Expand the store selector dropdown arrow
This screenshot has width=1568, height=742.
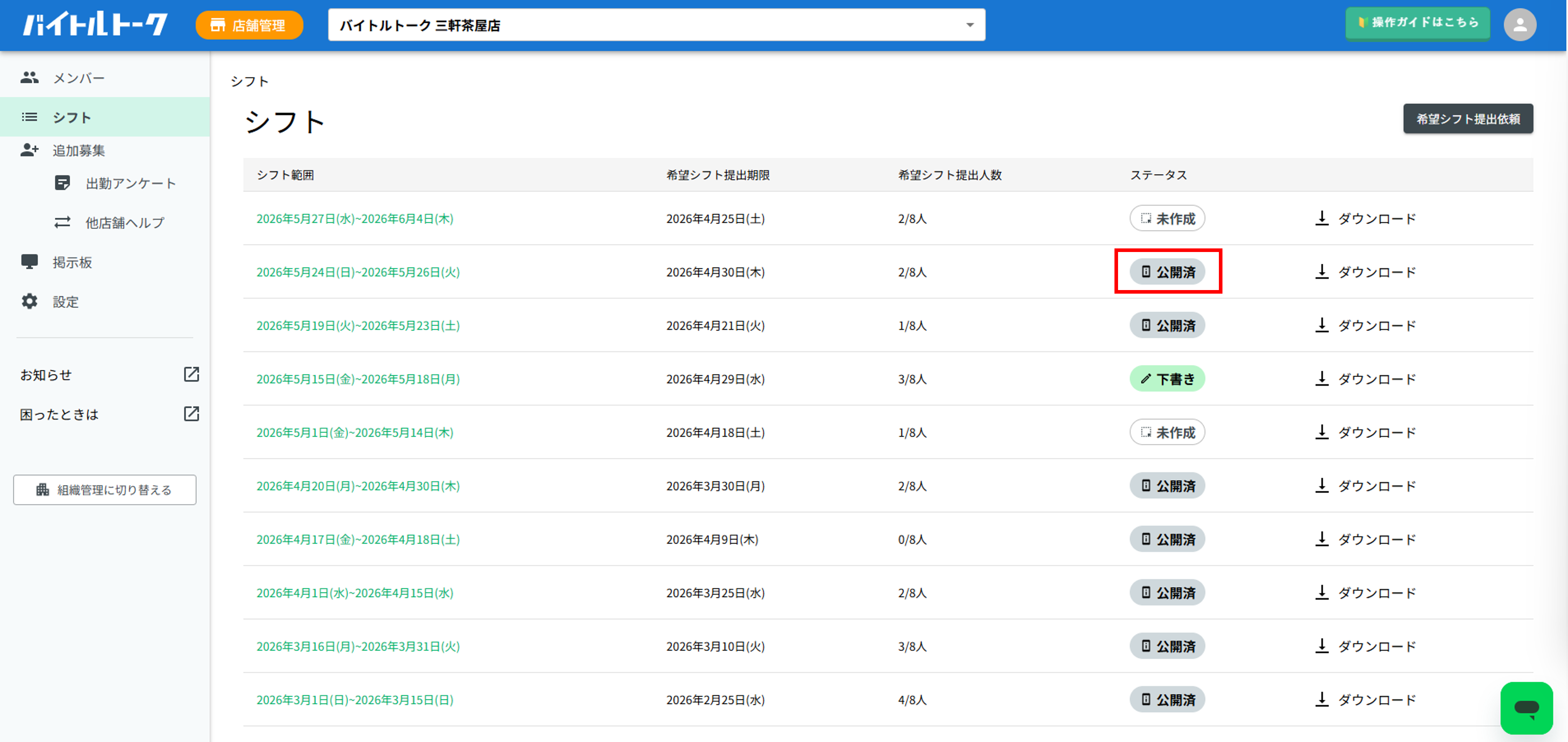click(970, 25)
